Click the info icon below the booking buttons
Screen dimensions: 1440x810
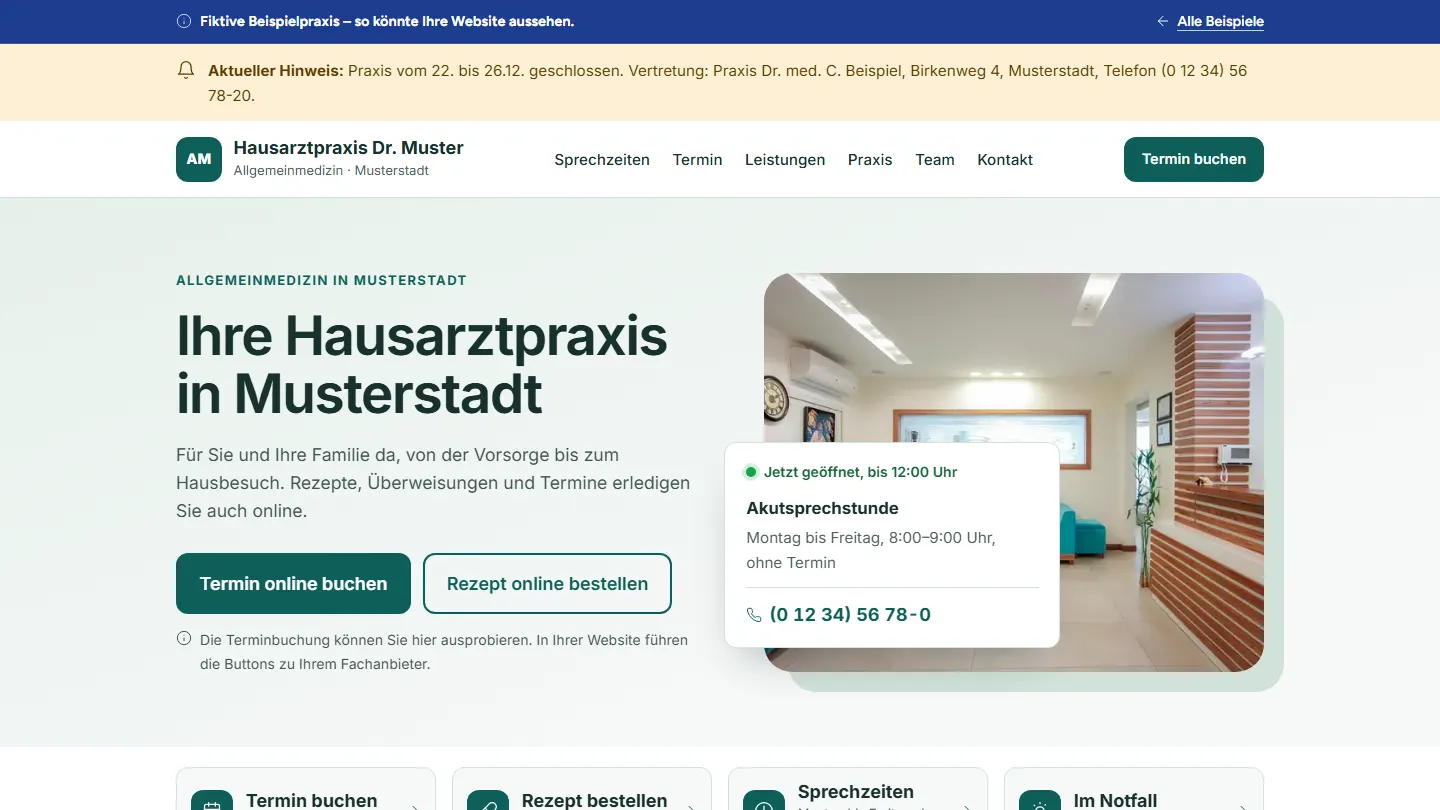pyautogui.click(x=184, y=639)
